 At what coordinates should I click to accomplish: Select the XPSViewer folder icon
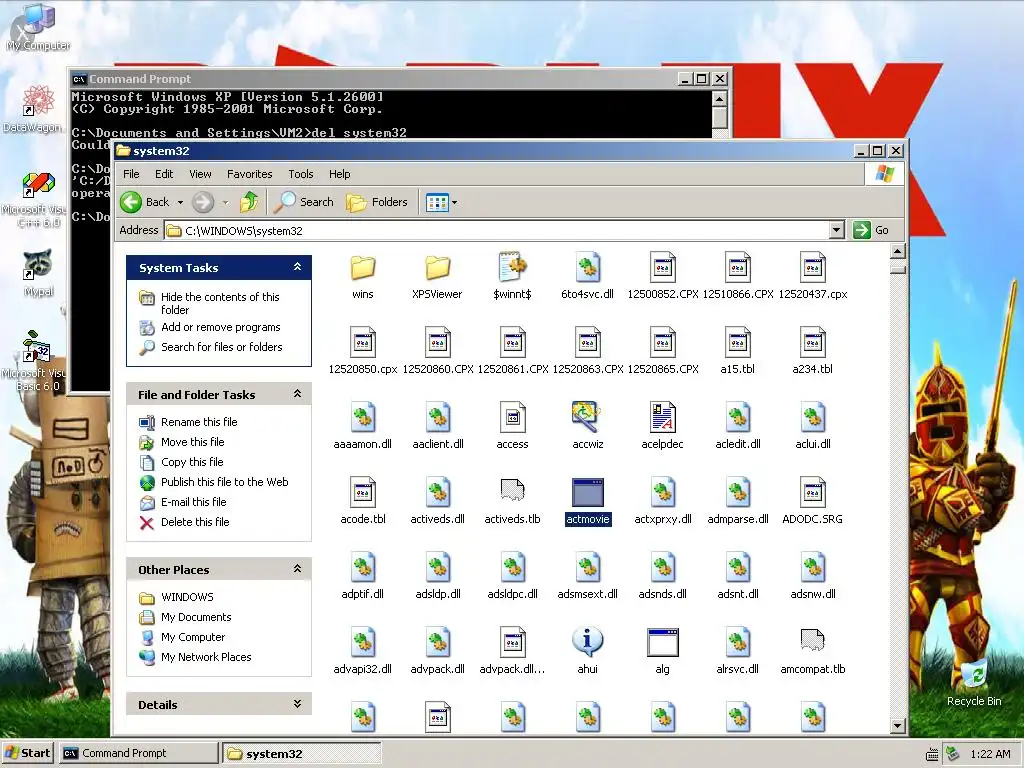pos(438,268)
